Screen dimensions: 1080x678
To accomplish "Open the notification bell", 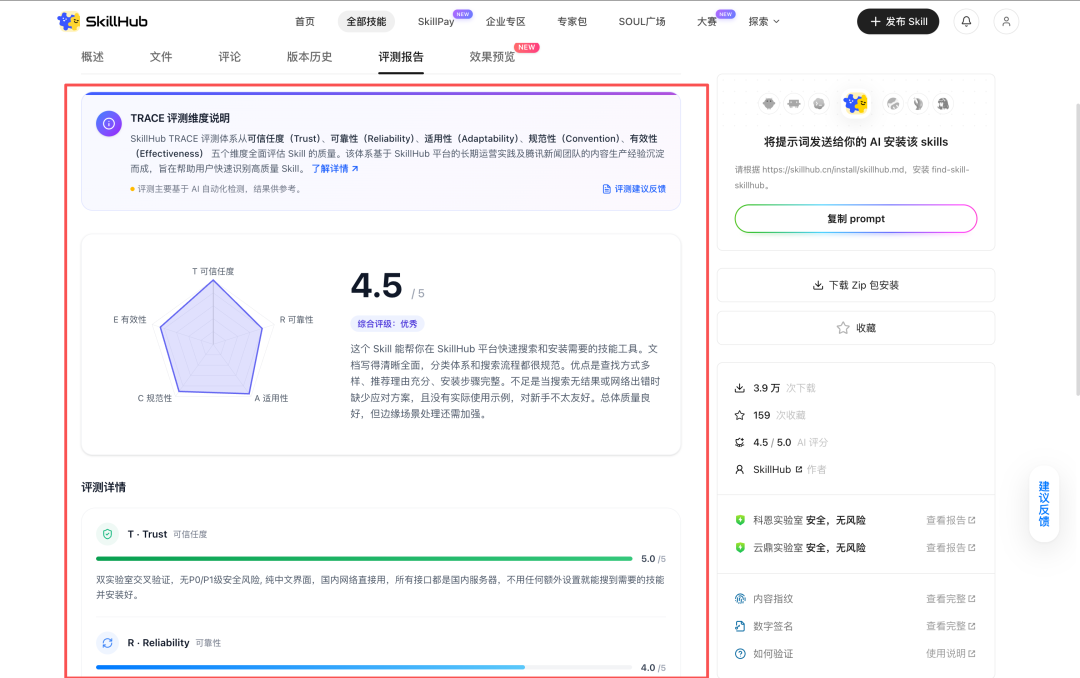I will (x=966, y=21).
